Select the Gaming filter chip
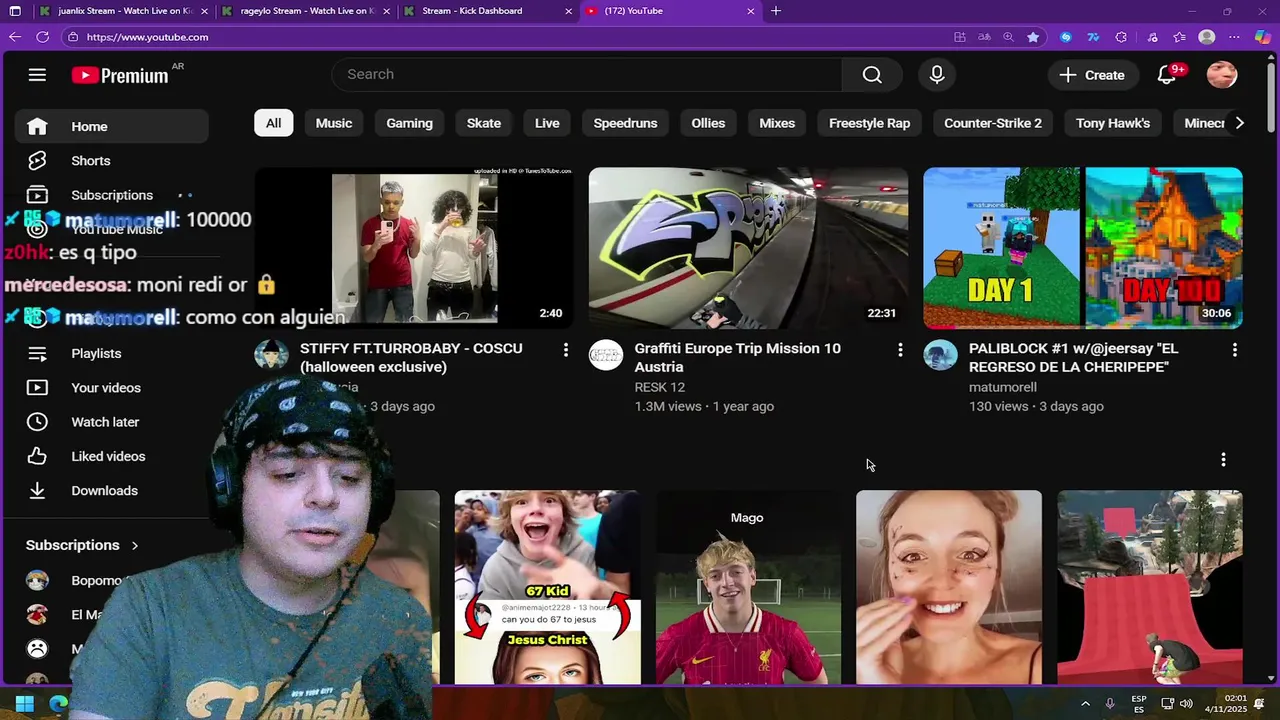1280x720 pixels. click(x=410, y=123)
